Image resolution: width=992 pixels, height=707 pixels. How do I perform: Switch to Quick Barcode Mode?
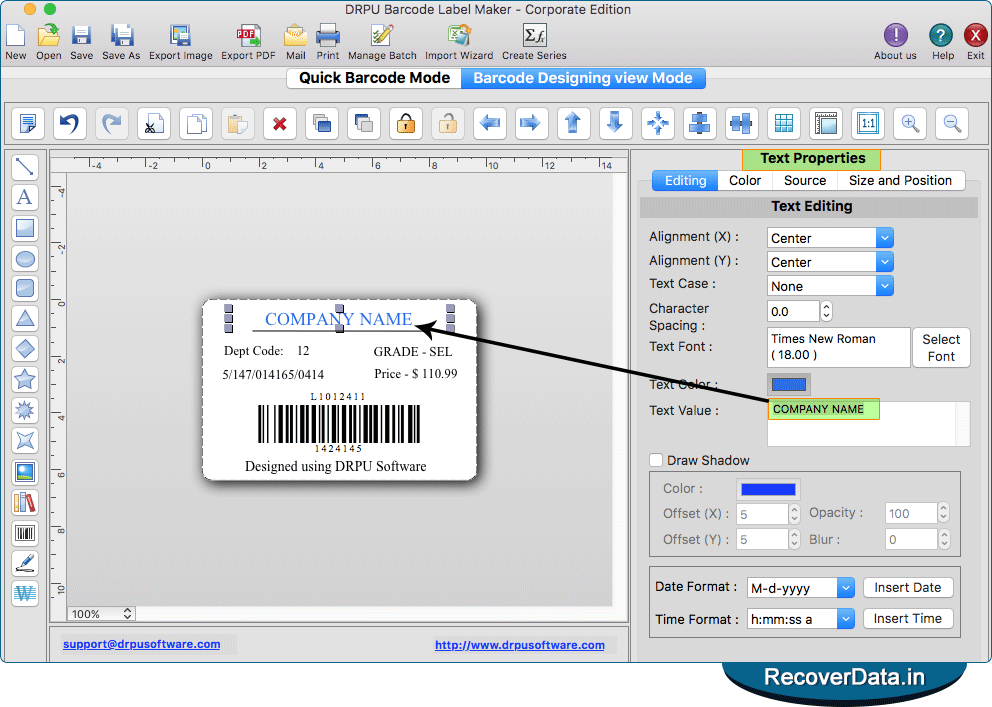(x=374, y=78)
